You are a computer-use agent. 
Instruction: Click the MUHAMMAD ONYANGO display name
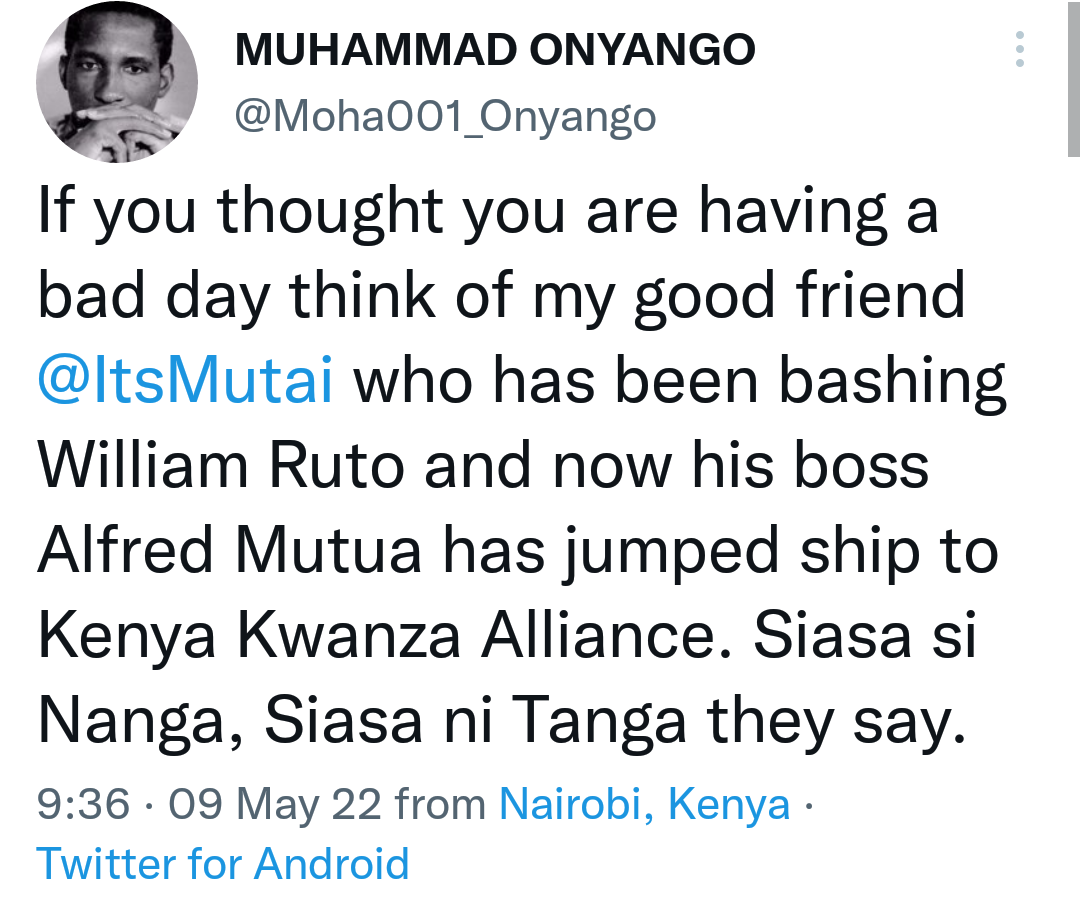pyautogui.click(x=495, y=50)
